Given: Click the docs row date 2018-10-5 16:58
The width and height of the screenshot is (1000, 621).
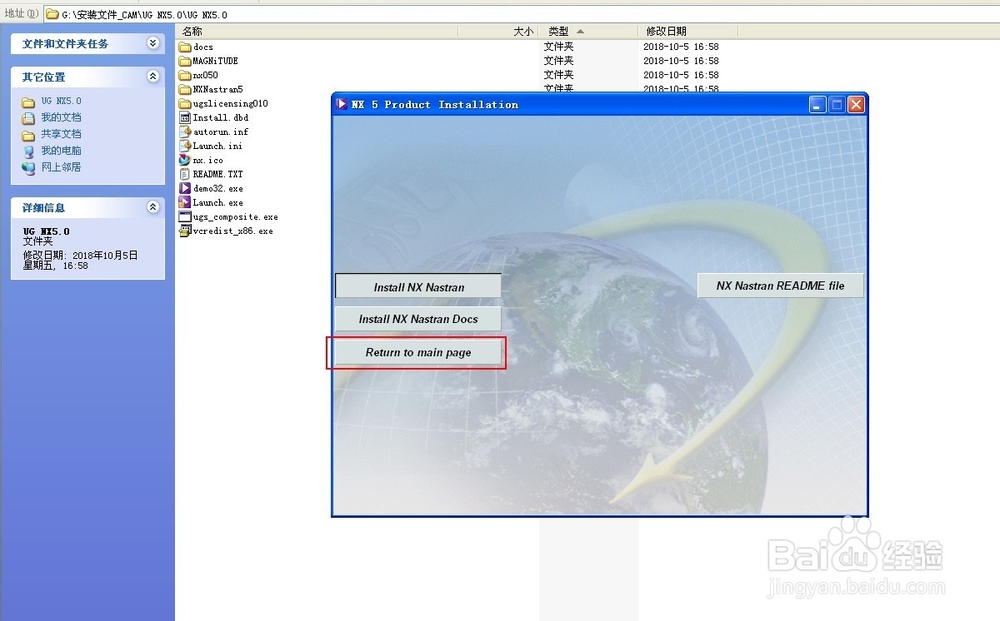Looking at the screenshot, I should pyautogui.click(x=680, y=47).
